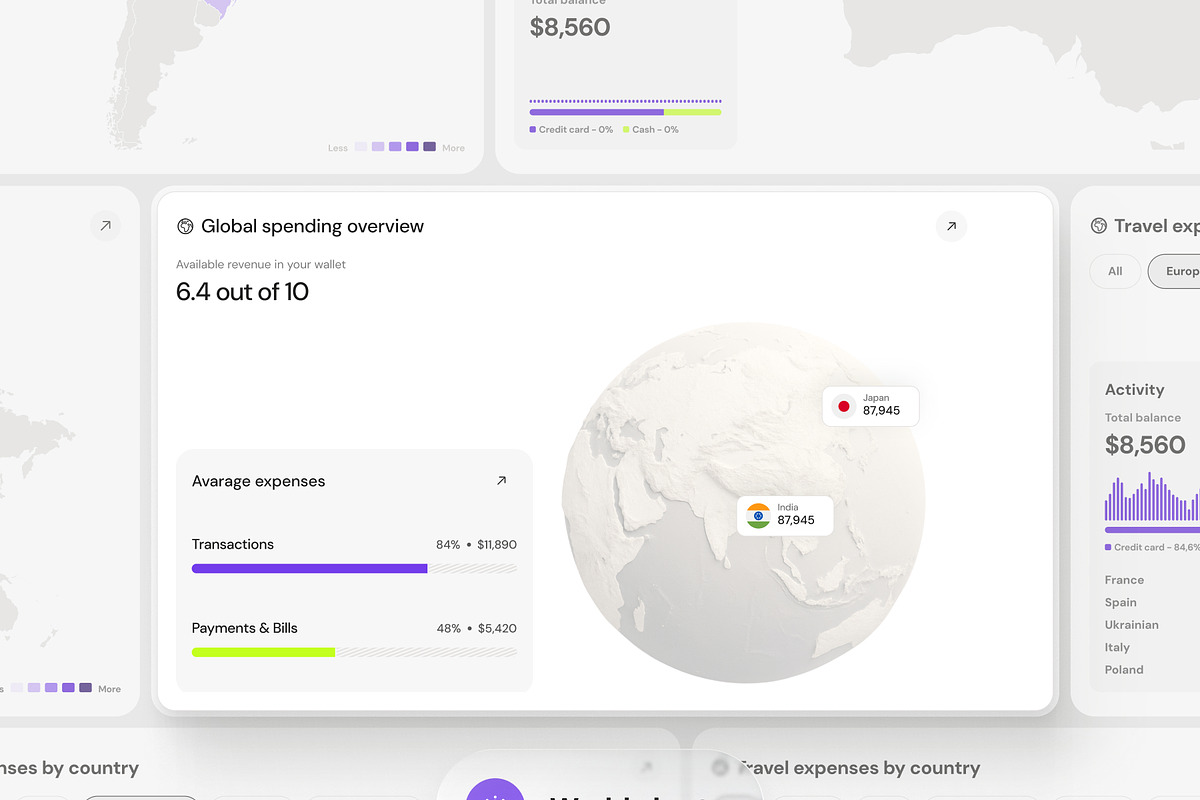Click the India flag icon
The image size is (1200, 800).
758,516
